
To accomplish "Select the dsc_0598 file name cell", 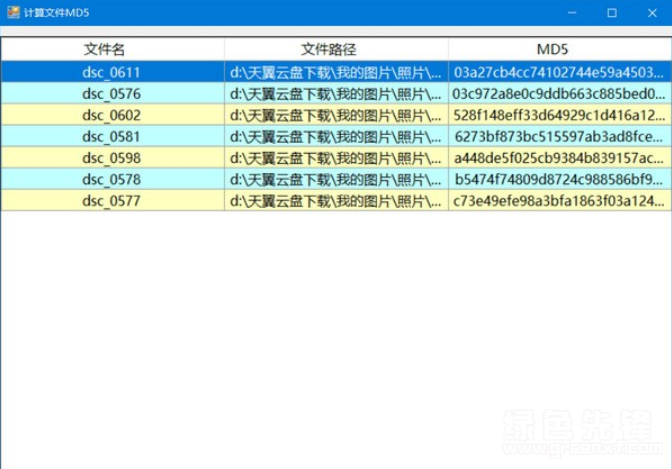I will pos(113,158).
